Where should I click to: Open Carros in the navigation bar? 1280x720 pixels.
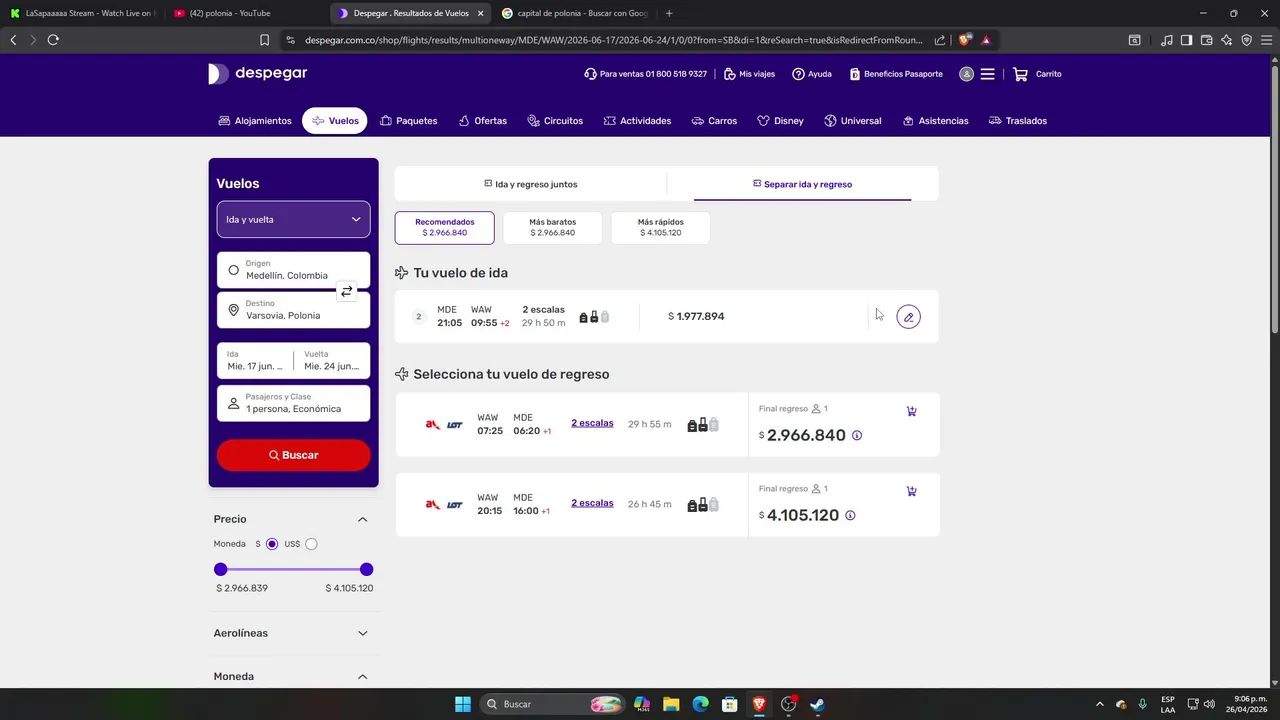click(714, 121)
